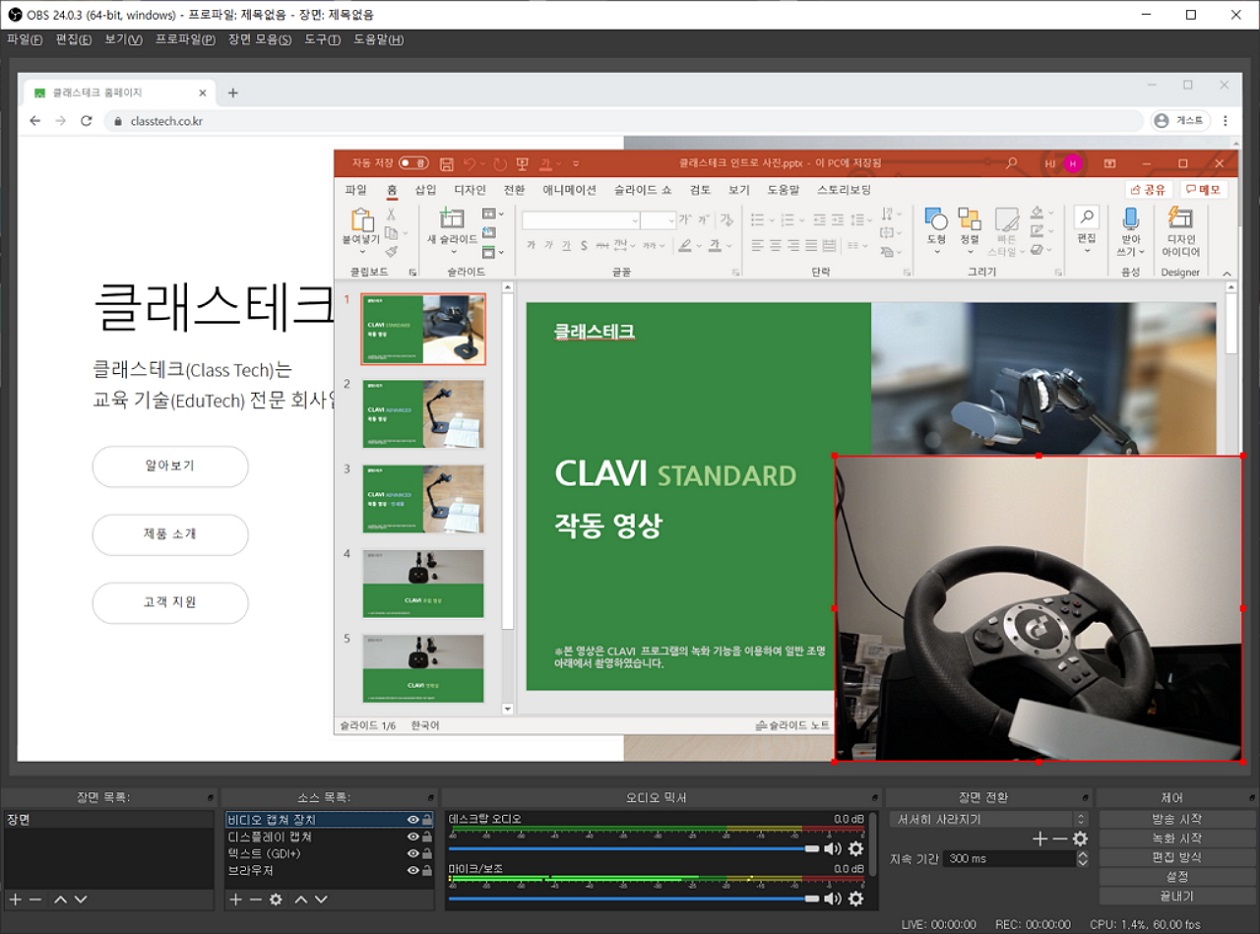Open PowerPoint font name dropdown
Viewport: 1260px width, 934px height.
point(634,220)
